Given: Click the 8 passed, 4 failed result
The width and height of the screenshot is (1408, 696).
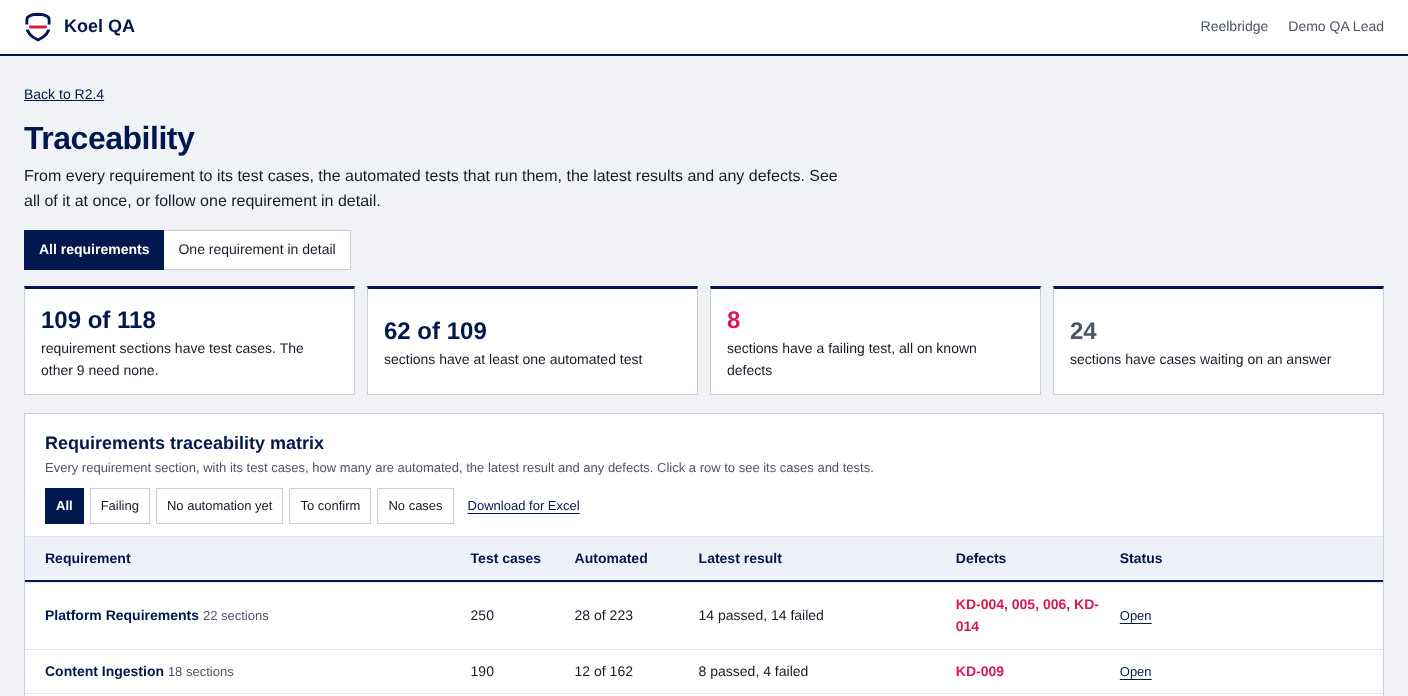Looking at the screenshot, I should (753, 672).
